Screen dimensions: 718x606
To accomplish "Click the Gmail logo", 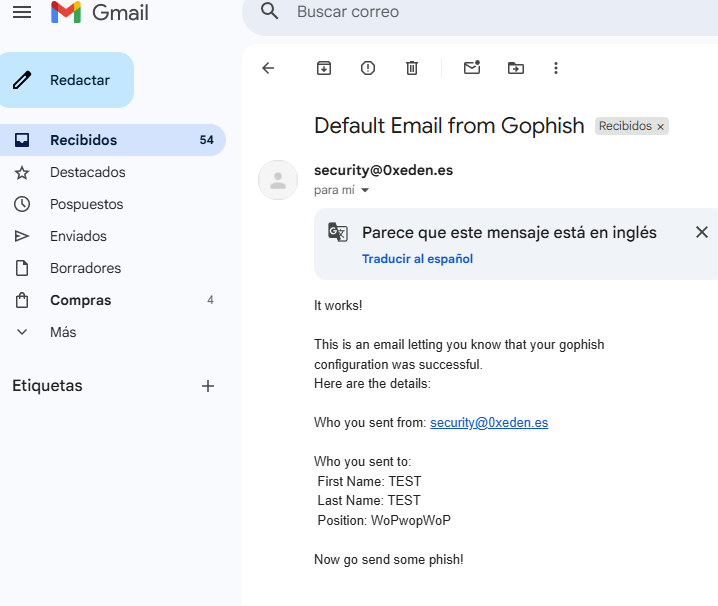I will coord(99,12).
